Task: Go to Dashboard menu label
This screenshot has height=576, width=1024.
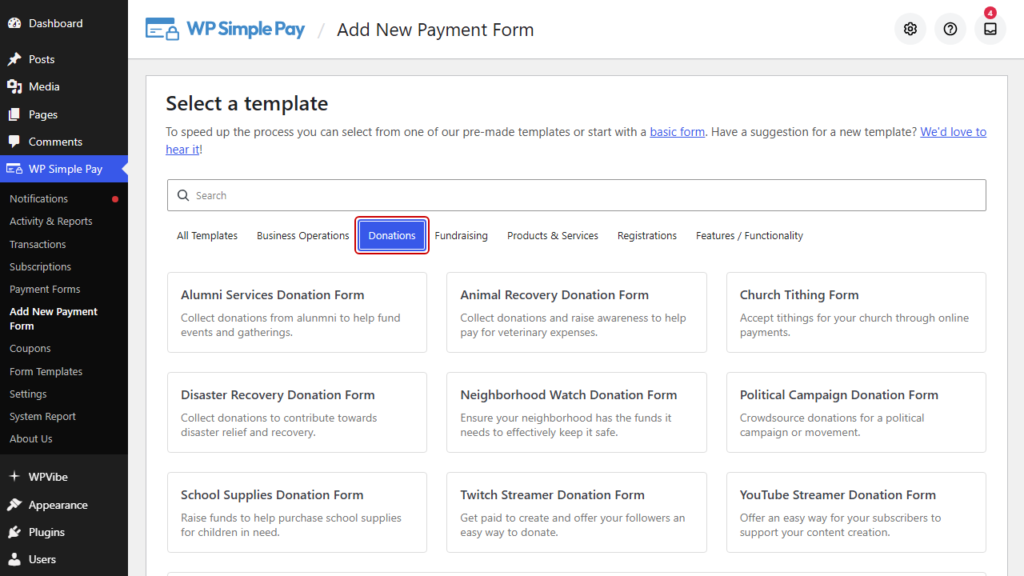Action: point(56,24)
